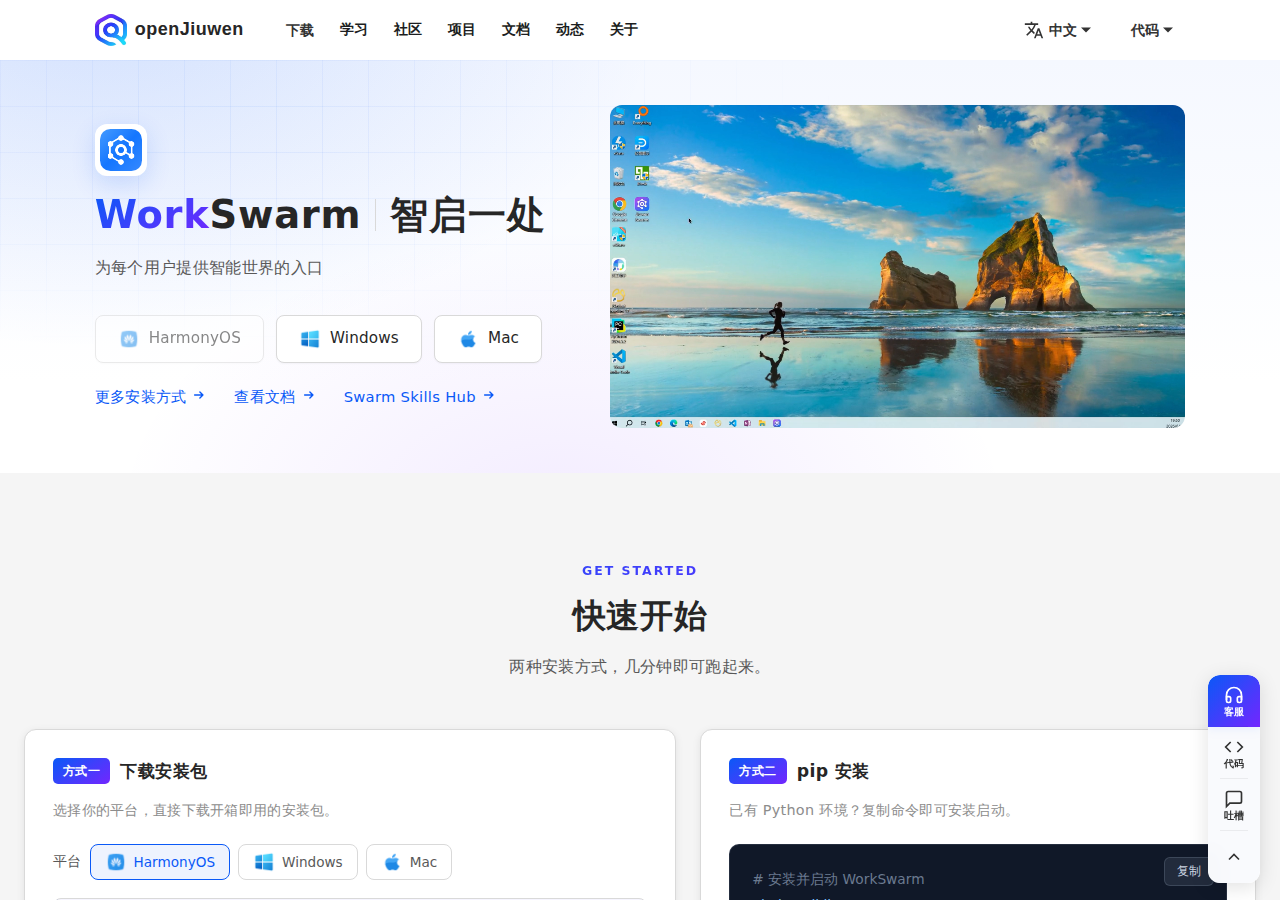Click the 快速开始 heading

pyautogui.click(x=640, y=616)
